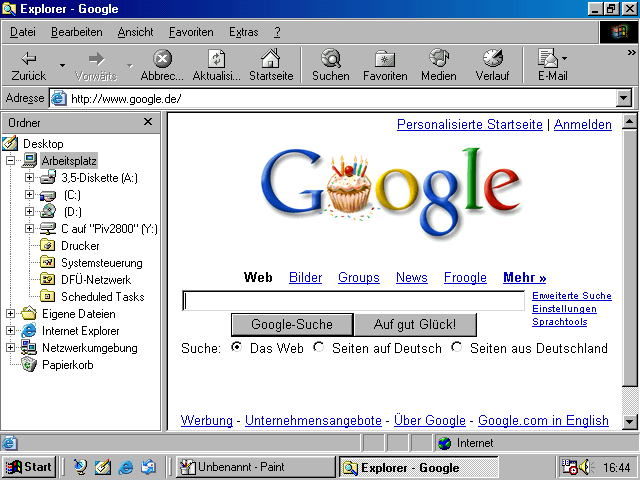Viewport: 640px width, 480px height.
Task: Open the network drive C auf "Piv2800" (Y:)
Action: (x=109, y=229)
